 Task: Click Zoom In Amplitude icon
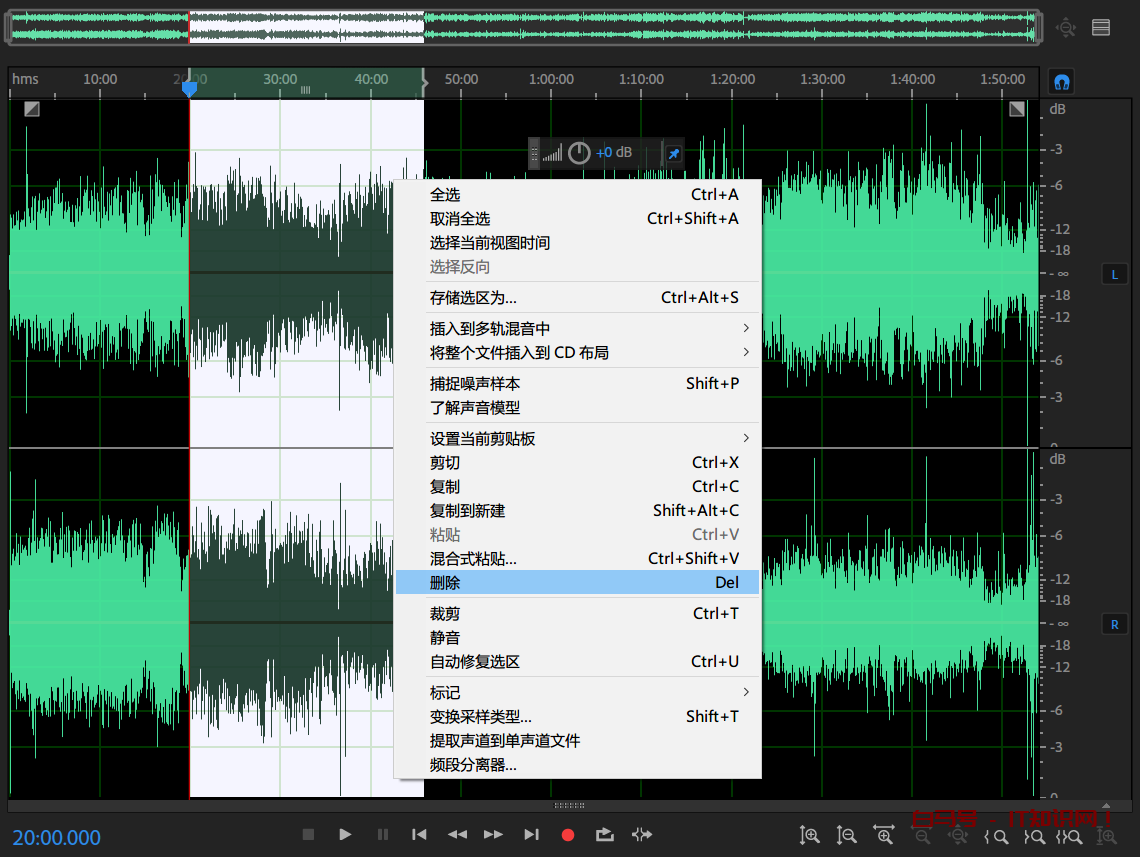point(810,835)
